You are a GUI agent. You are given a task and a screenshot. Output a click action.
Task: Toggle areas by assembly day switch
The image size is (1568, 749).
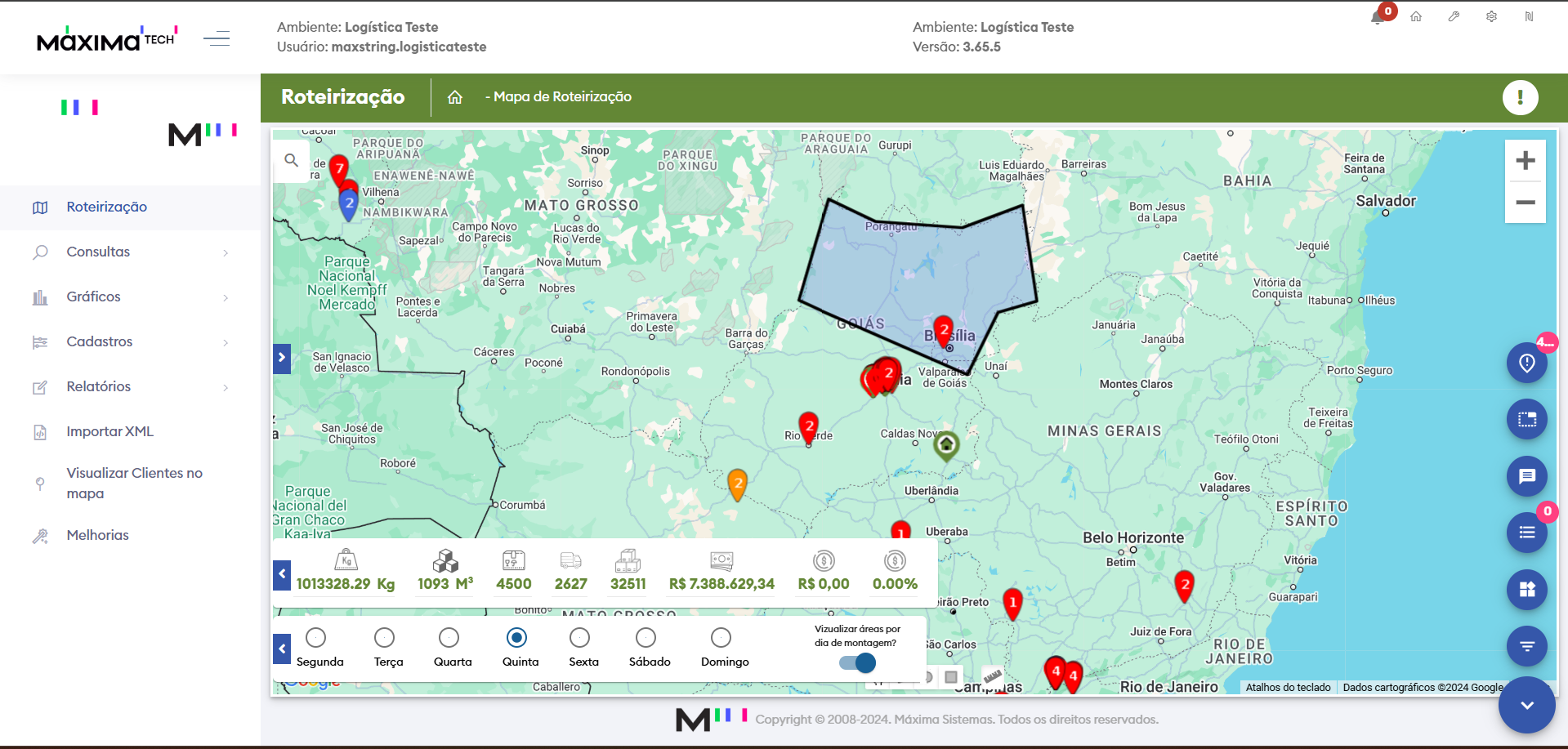tap(857, 662)
